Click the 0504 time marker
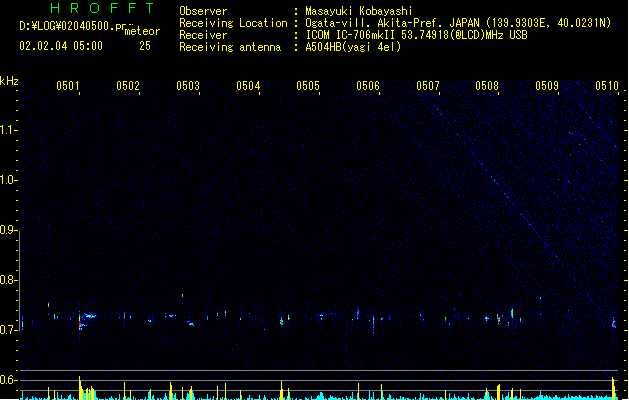 (x=248, y=86)
